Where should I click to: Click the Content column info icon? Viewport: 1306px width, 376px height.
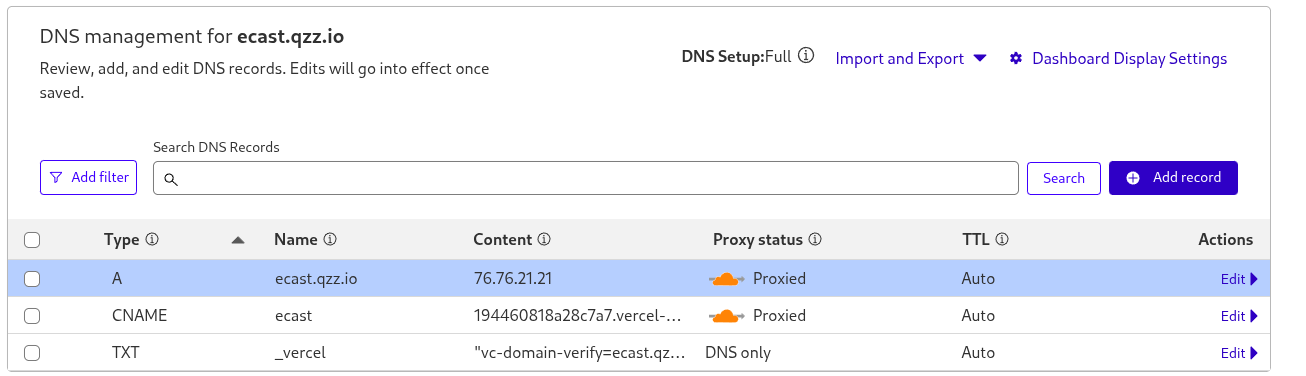point(545,240)
